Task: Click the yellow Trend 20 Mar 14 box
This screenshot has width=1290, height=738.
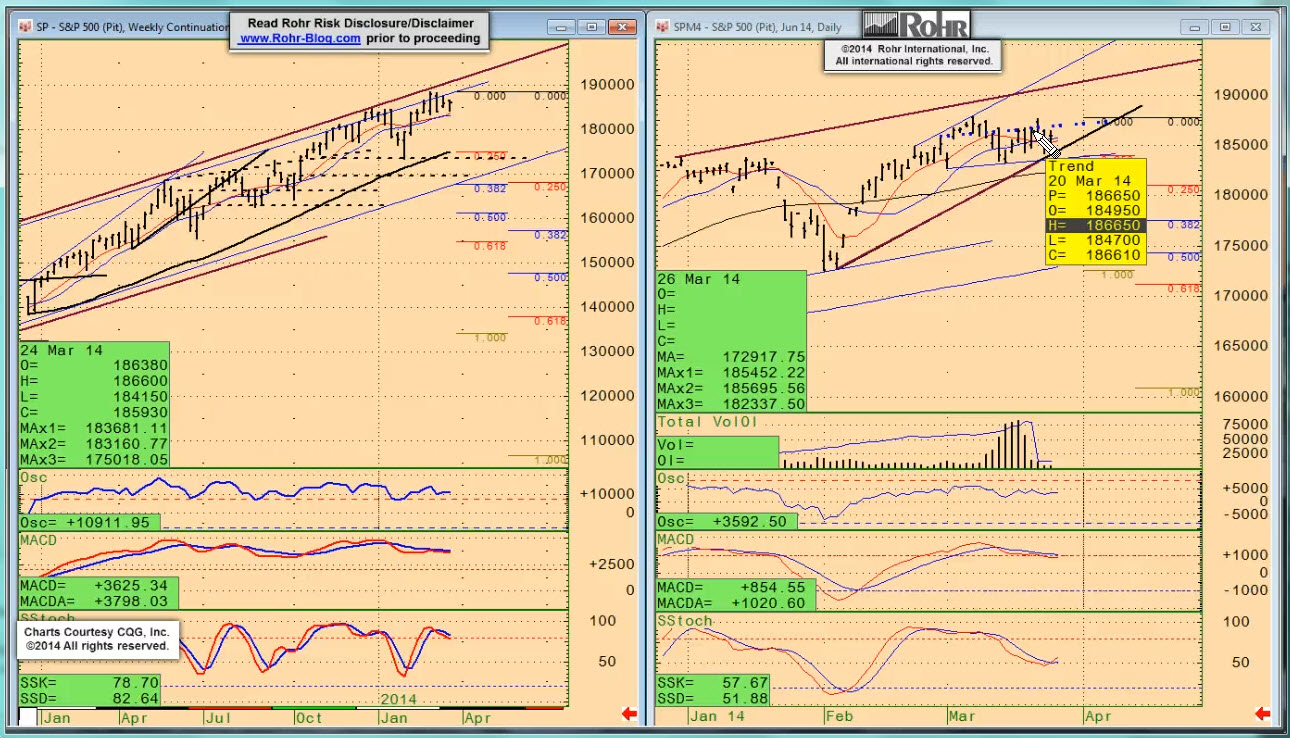Action: (x=1095, y=211)
